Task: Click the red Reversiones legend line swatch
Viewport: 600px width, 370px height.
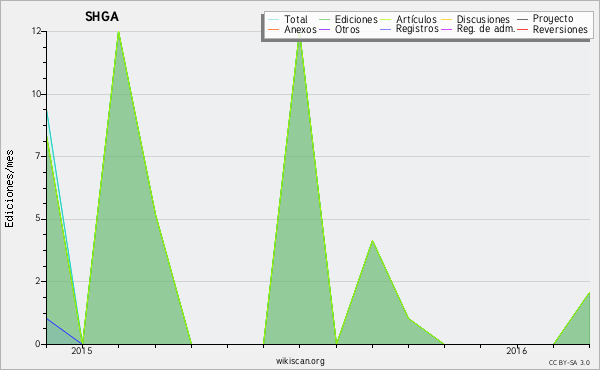Action: 523,30
